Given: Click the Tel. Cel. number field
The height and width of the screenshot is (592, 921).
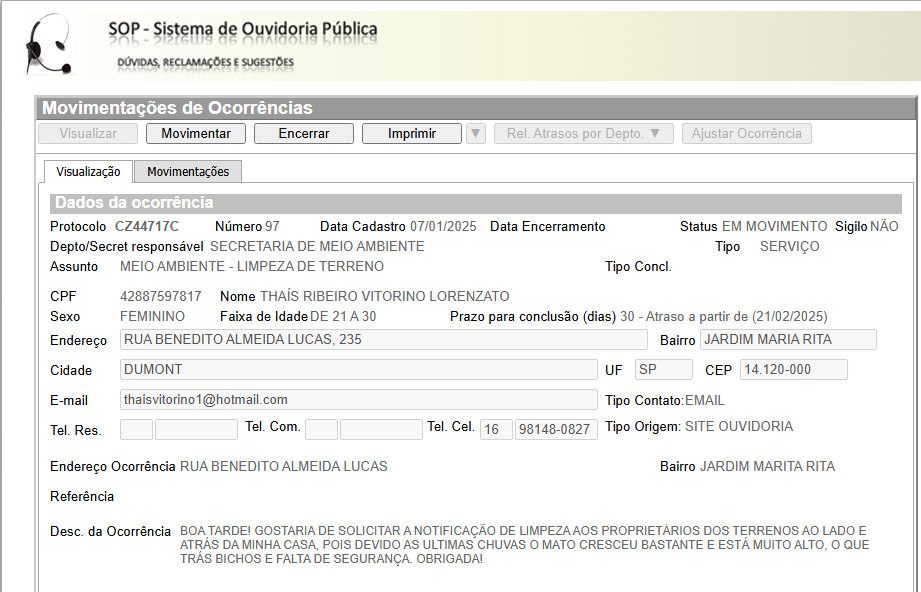Looking at the screenshot, I should (x=556, y=430).
